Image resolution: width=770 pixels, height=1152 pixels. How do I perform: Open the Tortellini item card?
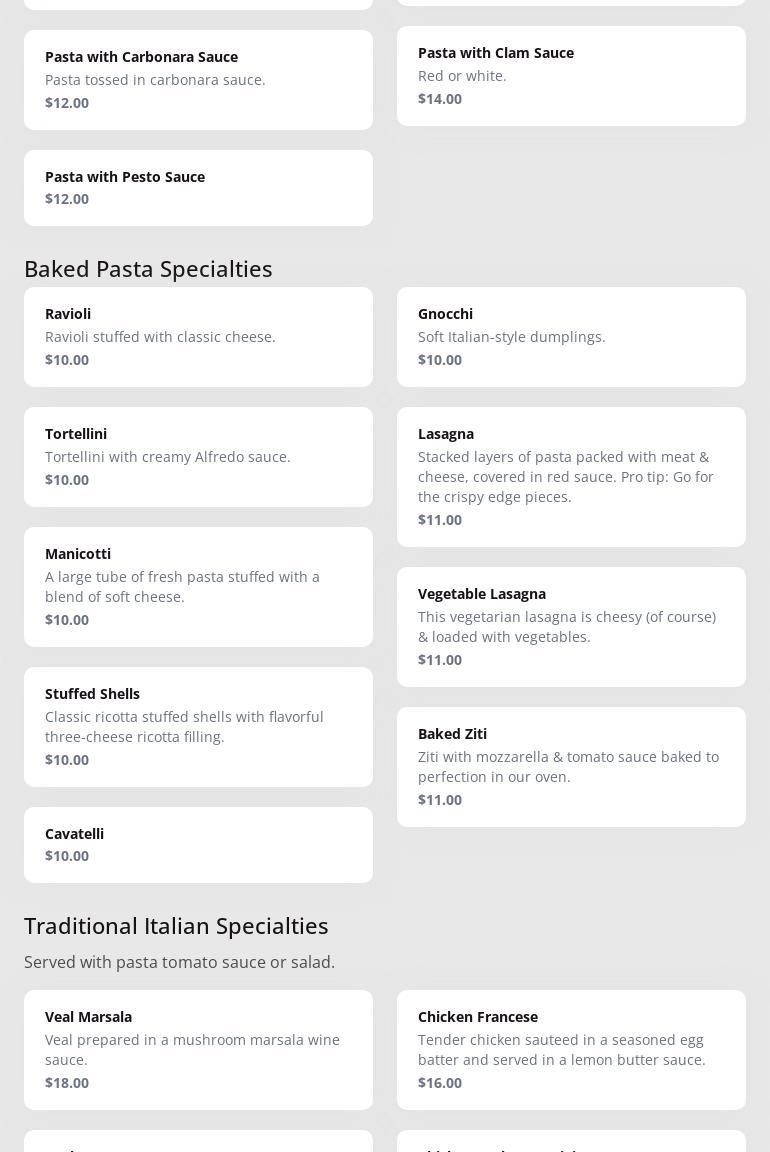pyautogui.click(x=198, y=457)
